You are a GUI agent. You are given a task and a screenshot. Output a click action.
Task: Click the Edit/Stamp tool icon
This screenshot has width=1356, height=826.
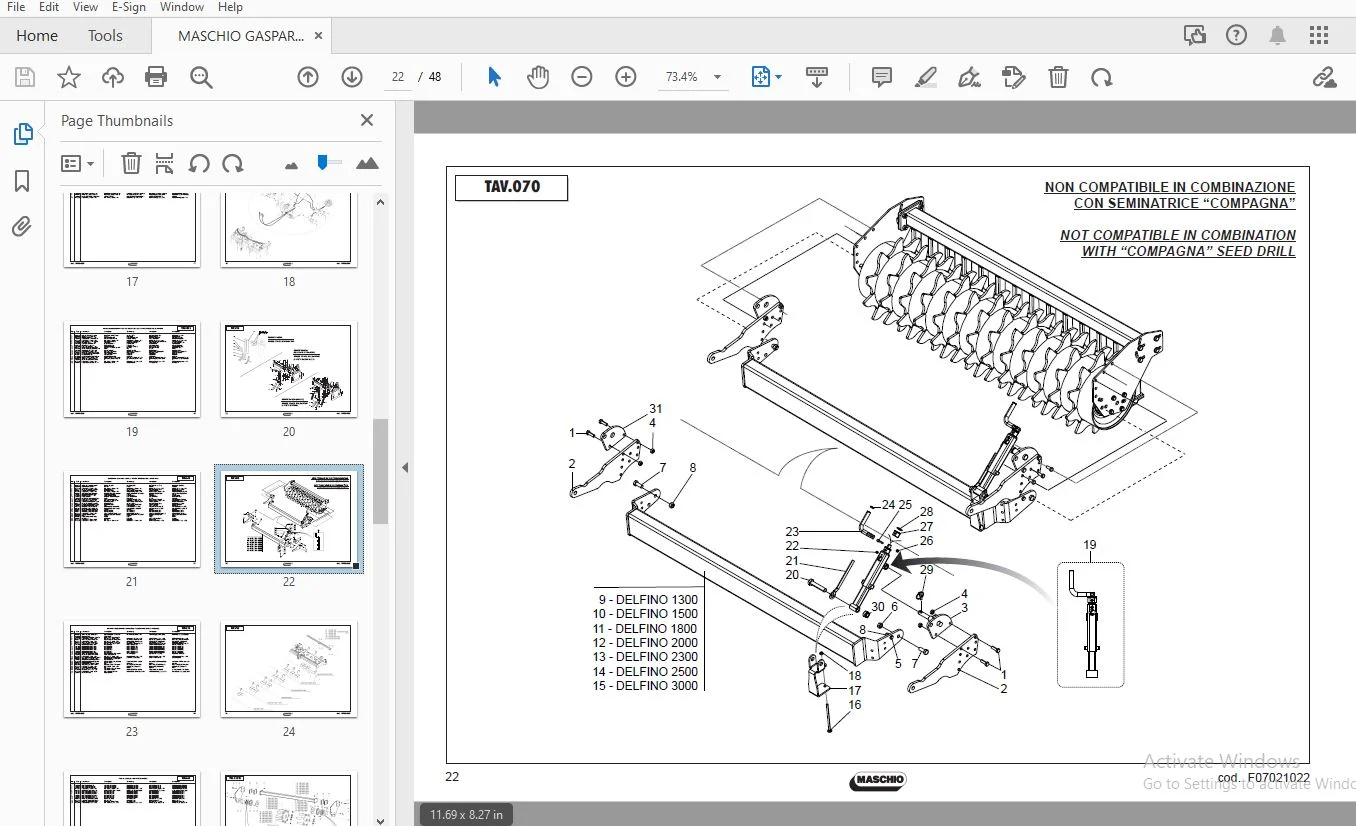click(1013, 77)
